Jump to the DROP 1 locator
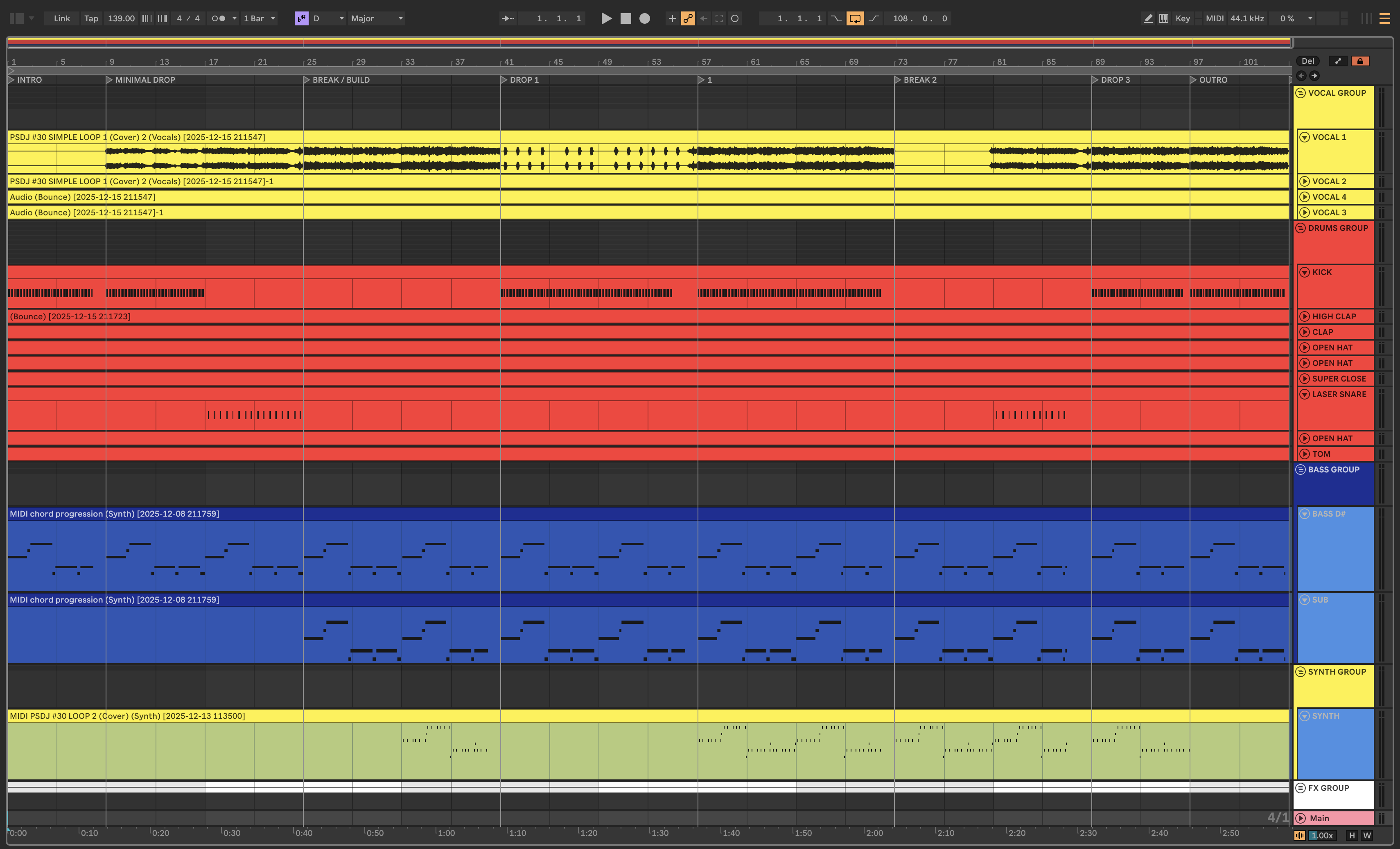Screen dimensions: 1400x849 point(504,80)
